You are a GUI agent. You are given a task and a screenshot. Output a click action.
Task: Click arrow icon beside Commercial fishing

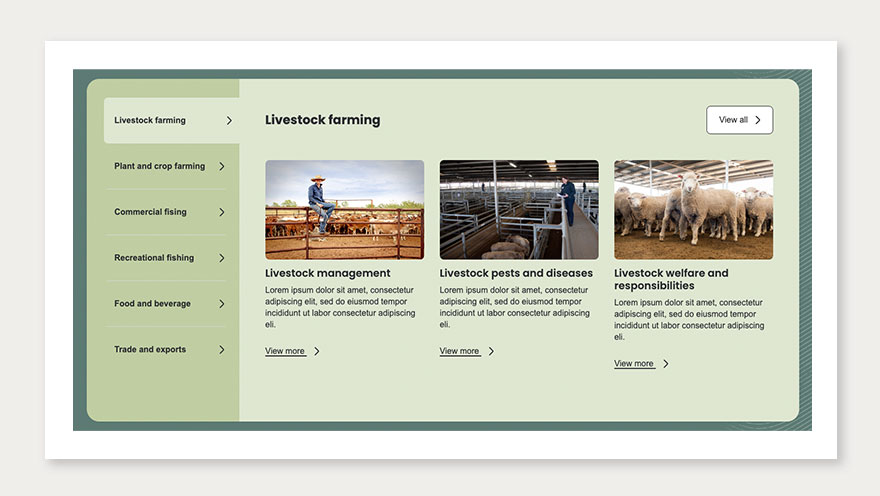click(x=222, y=212)
